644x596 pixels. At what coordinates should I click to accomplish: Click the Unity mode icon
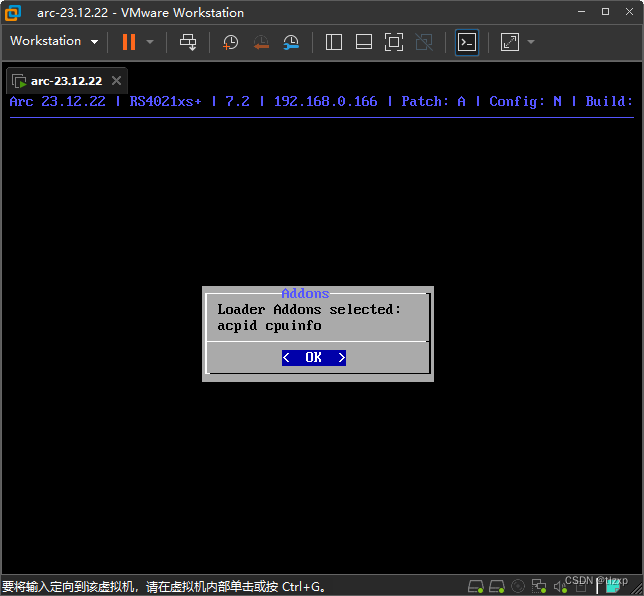(x=424, y=42)
